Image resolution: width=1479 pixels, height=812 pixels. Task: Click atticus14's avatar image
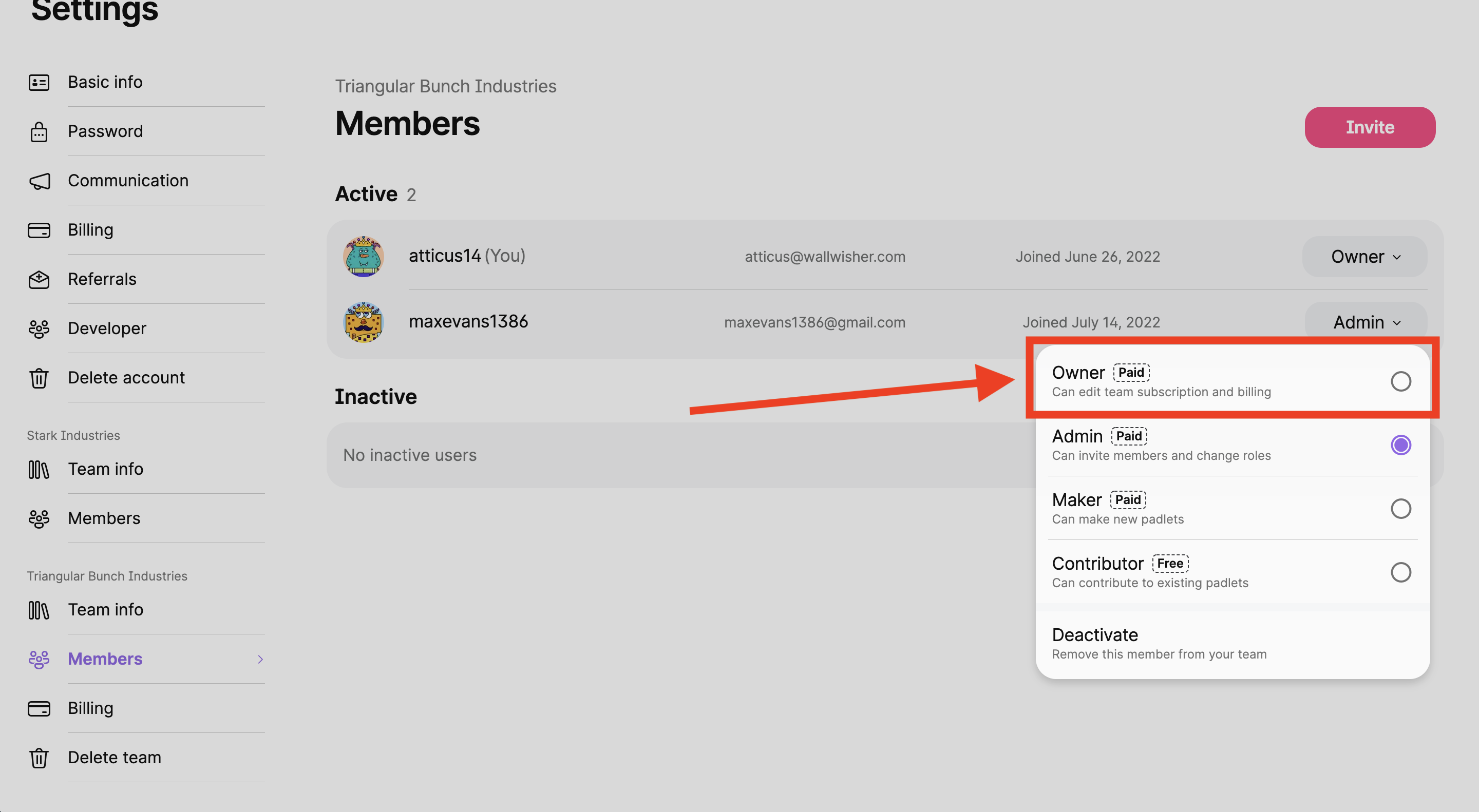[364, 257]
